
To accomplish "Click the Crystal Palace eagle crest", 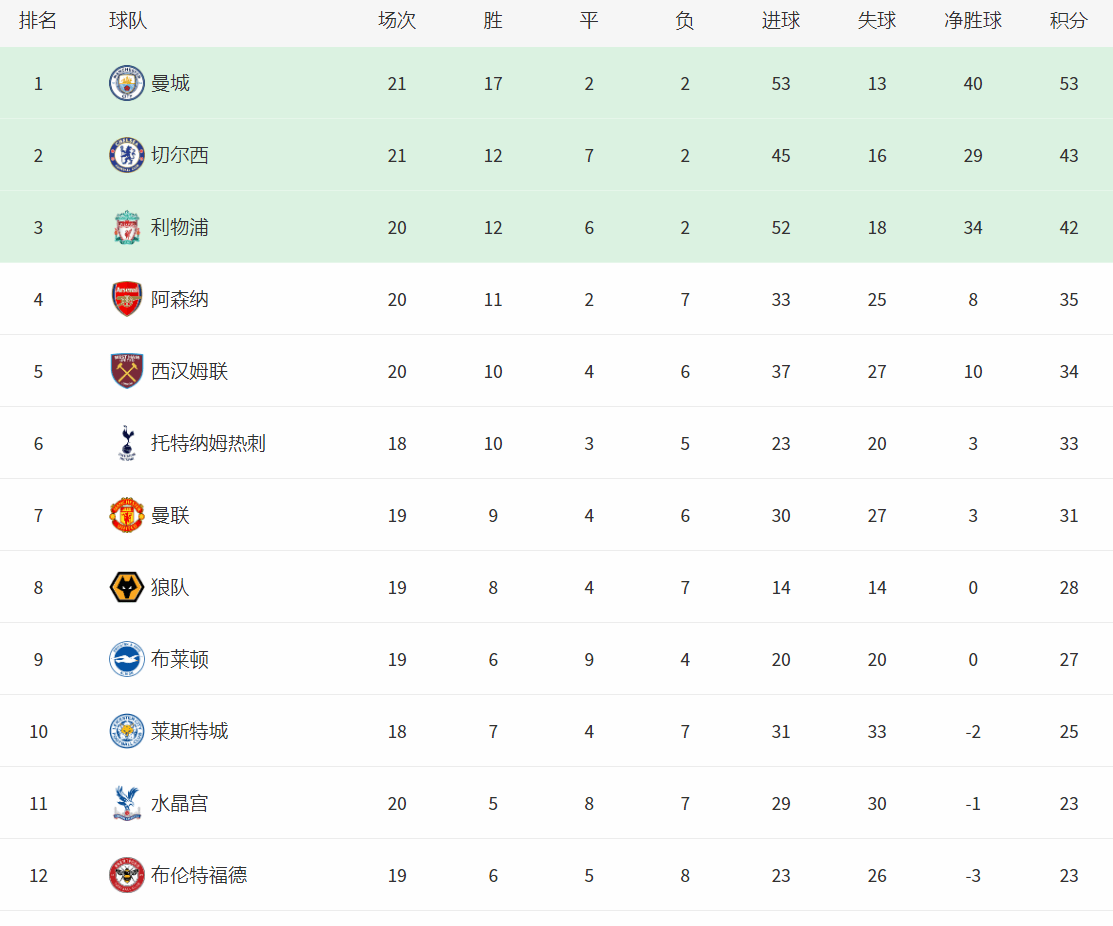I will click(x=127, y=803).
